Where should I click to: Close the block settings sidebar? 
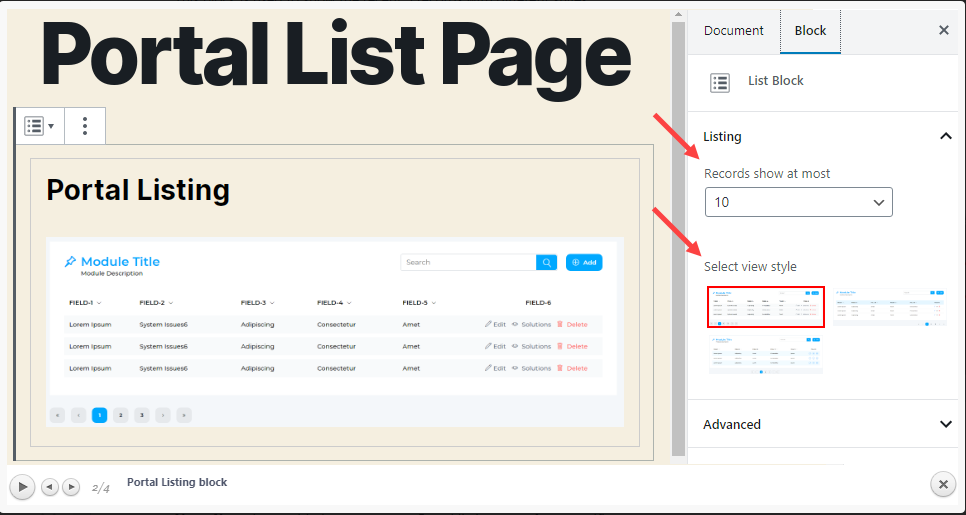point(943,31)
